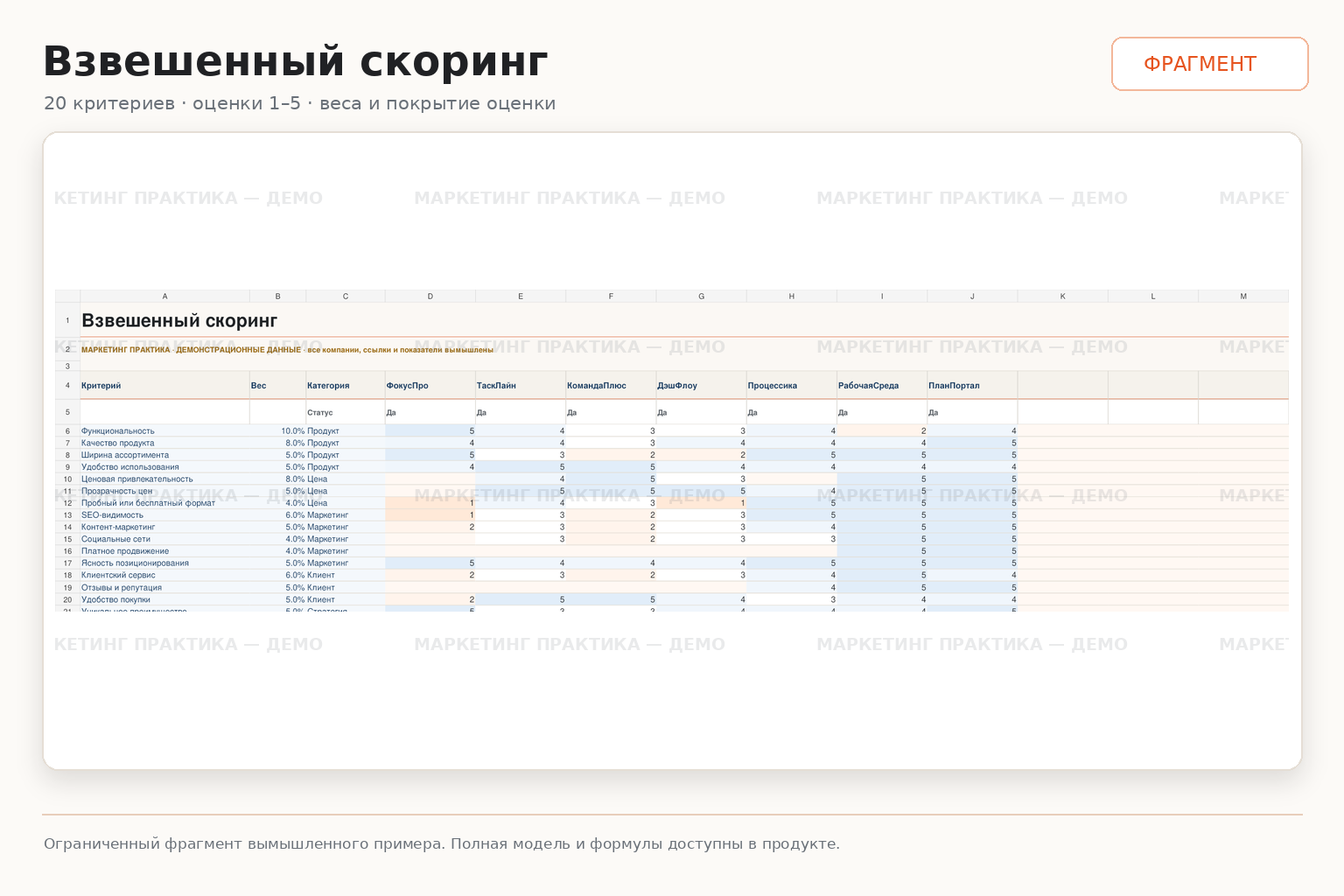Select the Социальные сети criterion cell
The height and width of the screenshot is (896, 1344).
164,539
